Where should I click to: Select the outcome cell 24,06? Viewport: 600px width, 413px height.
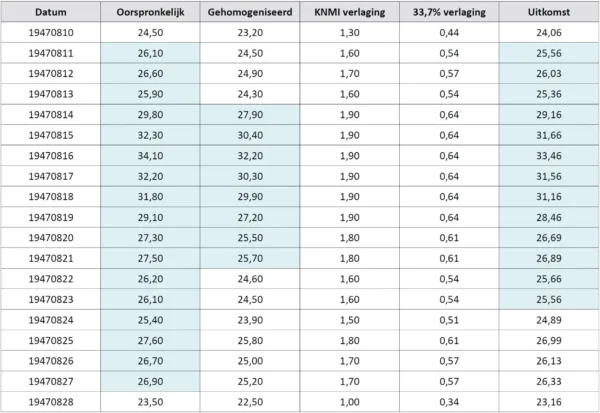coord(548,32)
